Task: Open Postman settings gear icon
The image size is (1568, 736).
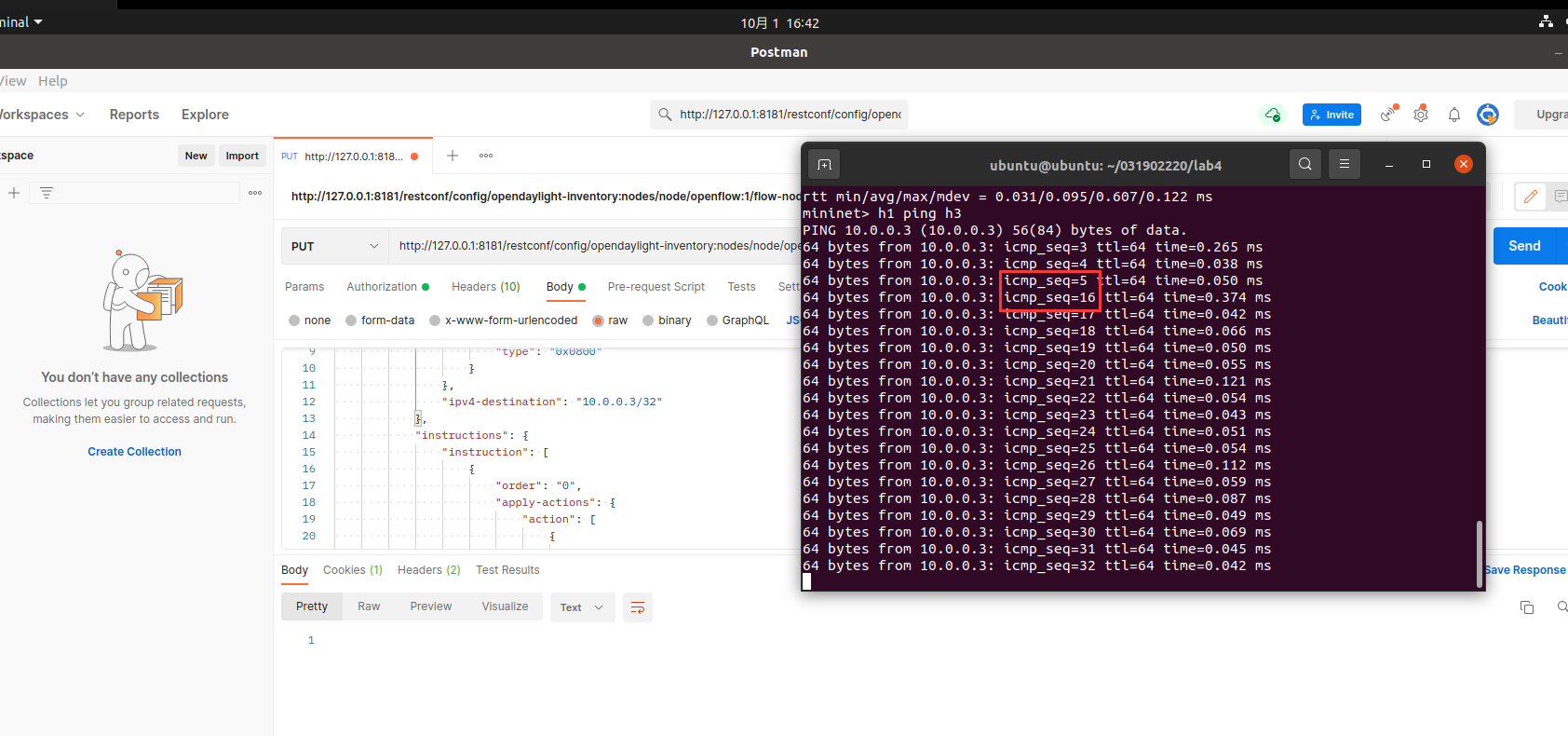Action: pyautogui.click(x=1421, y=114)
